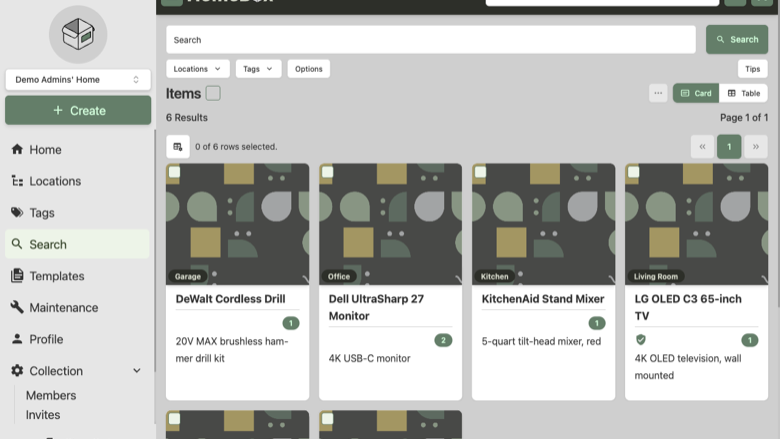Image resolution: width=780 pixels, height=439 pixels.
Task: Toggle the Items select-all checkbox
Action: [x=213, y=93]
